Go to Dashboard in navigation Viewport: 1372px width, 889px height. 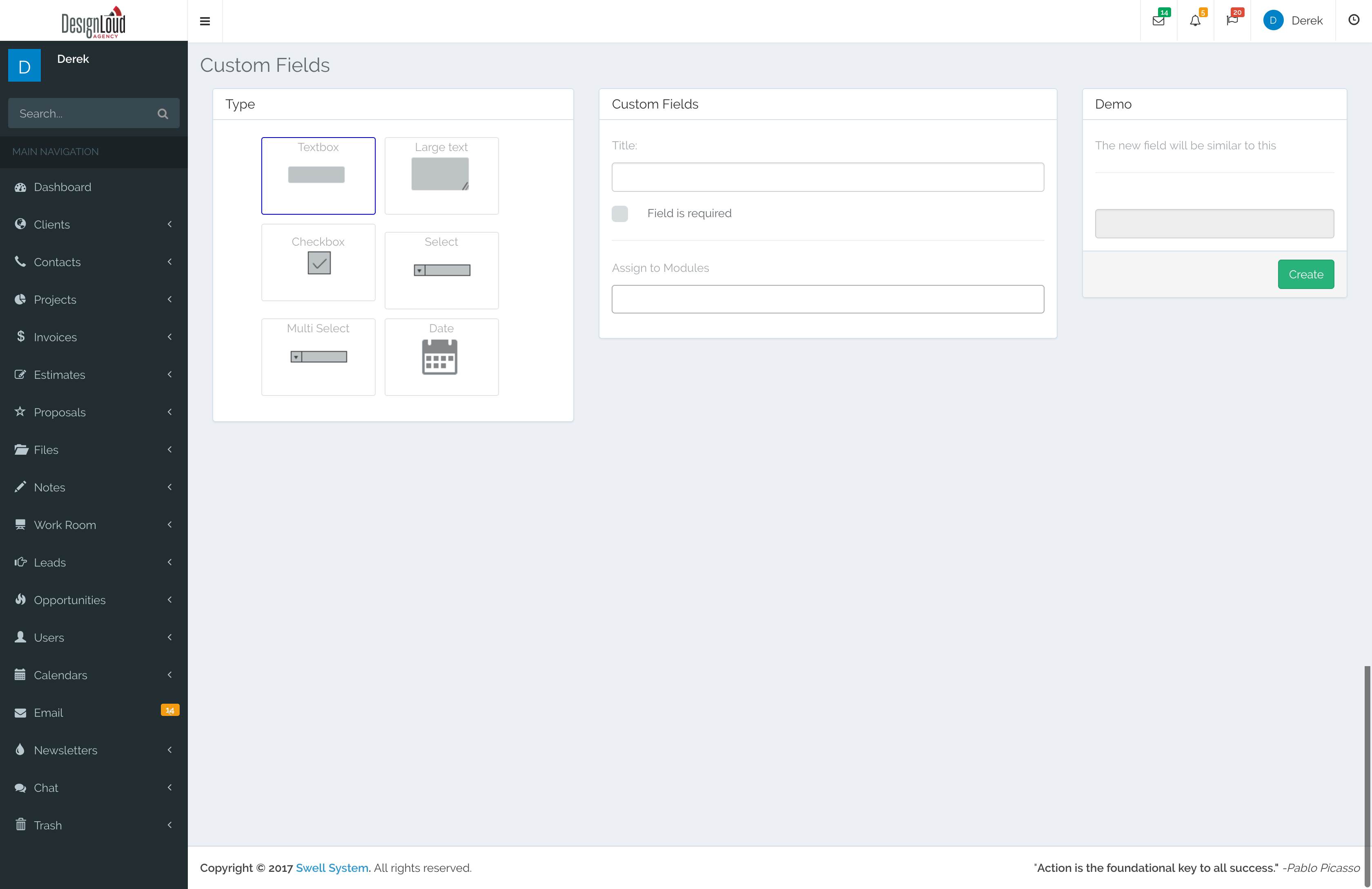pyautogui.click(x=62, y=187)
